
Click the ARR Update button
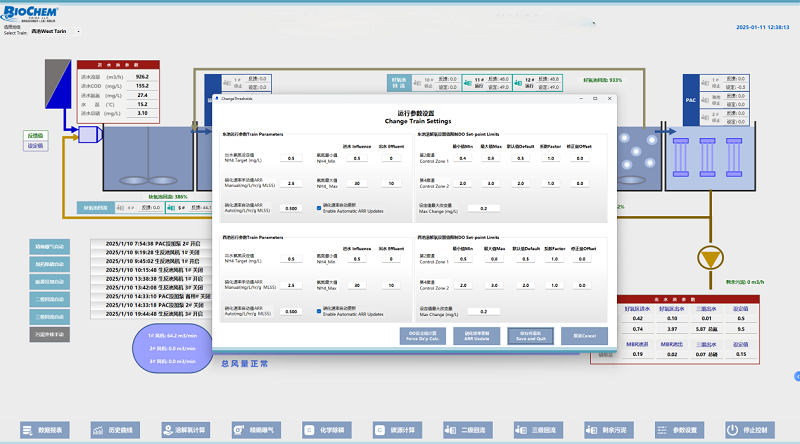pyautogui.click(x=477, y=336)
